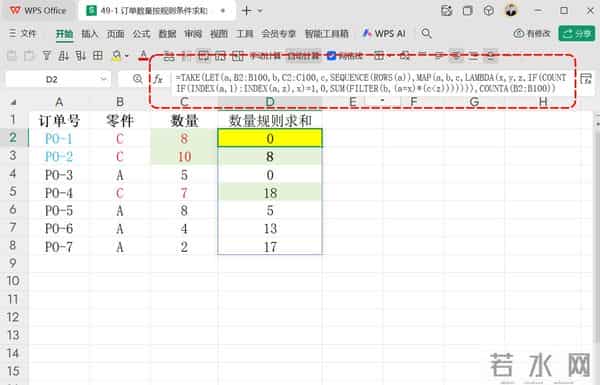Select column A header

pos(59,102)
